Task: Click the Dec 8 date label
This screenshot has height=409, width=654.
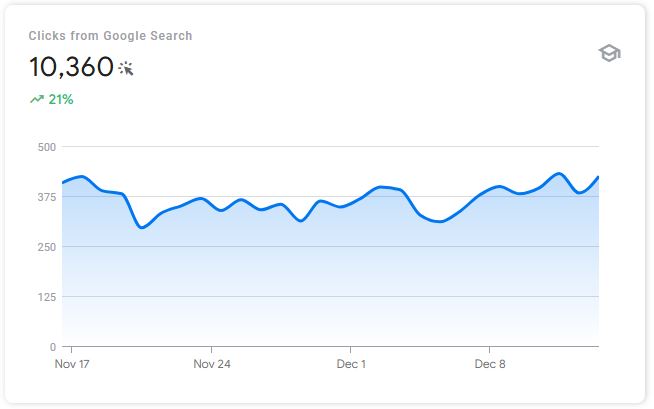Action: [489, 364]
